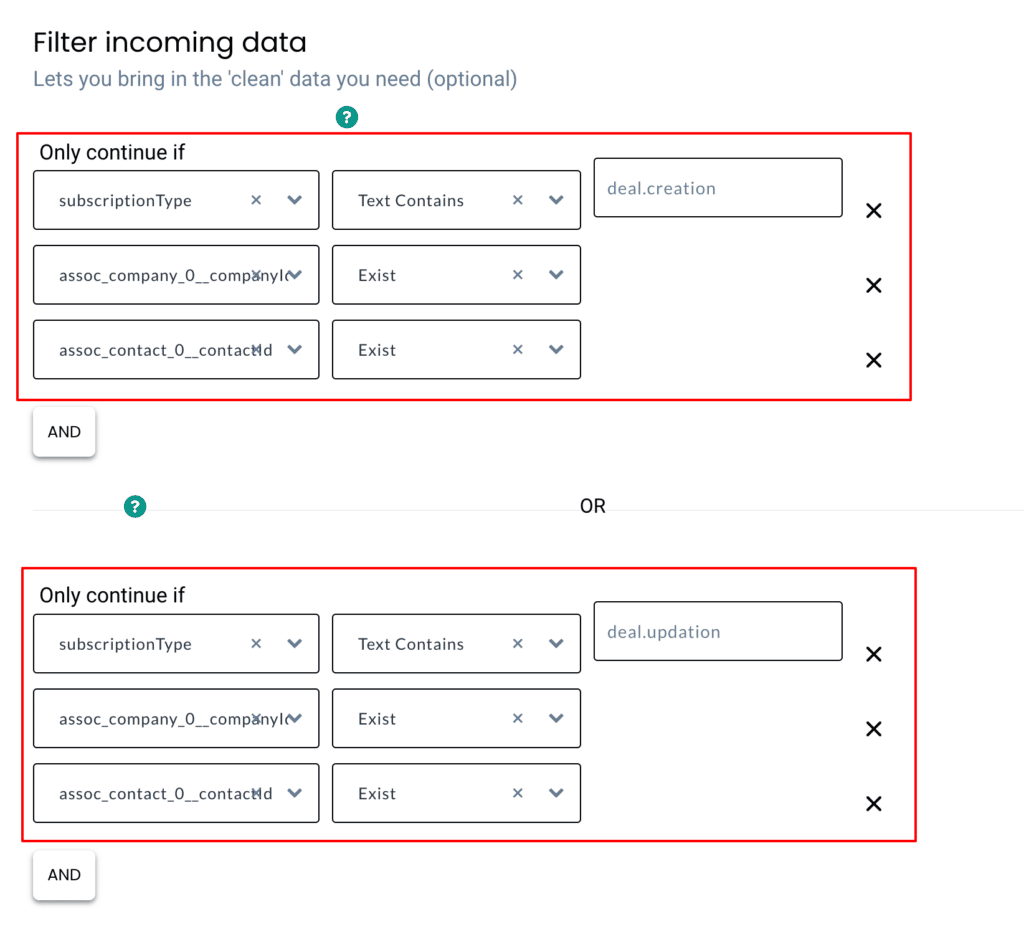Screen dimensions: 1024x932
Task: Remove first group's assoc_company condition row
Action: tap(874, 285)
